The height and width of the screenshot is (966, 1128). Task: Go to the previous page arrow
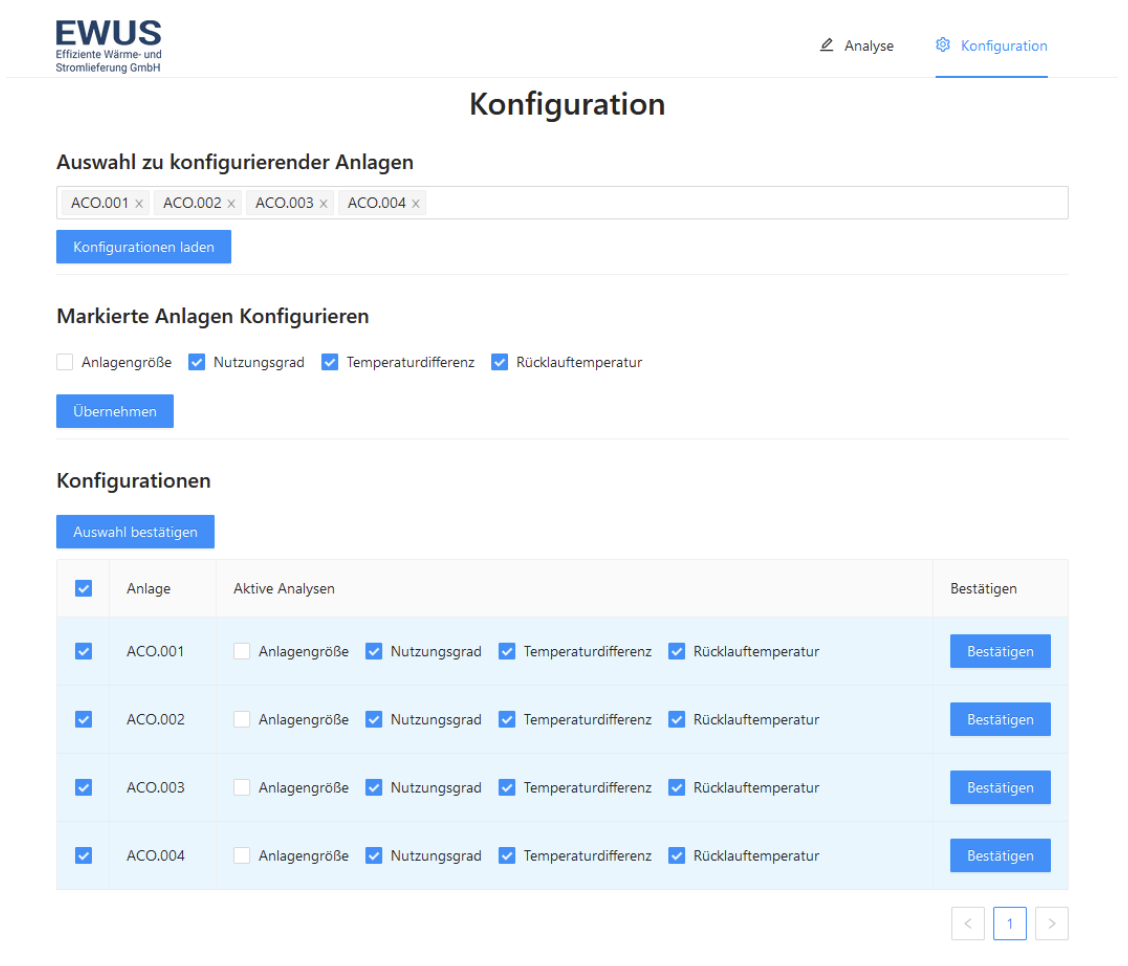coord(967,924)
